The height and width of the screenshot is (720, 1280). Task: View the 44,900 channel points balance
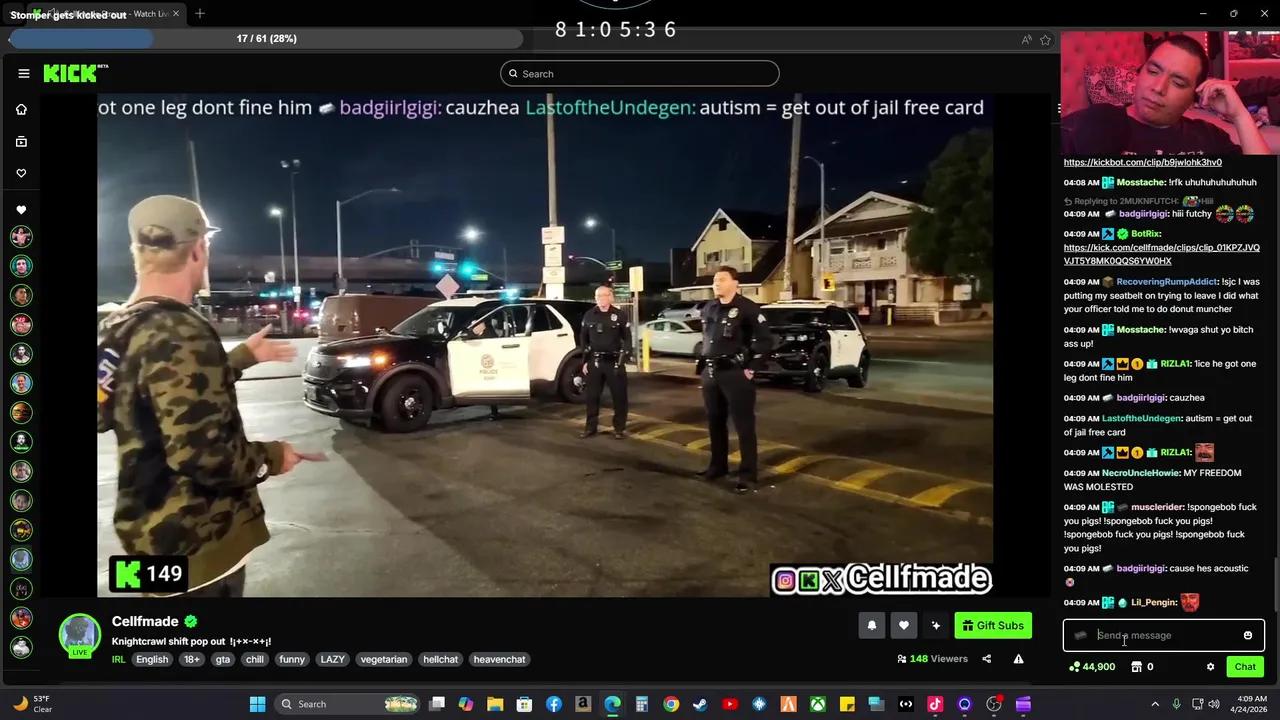point(1092,667)
